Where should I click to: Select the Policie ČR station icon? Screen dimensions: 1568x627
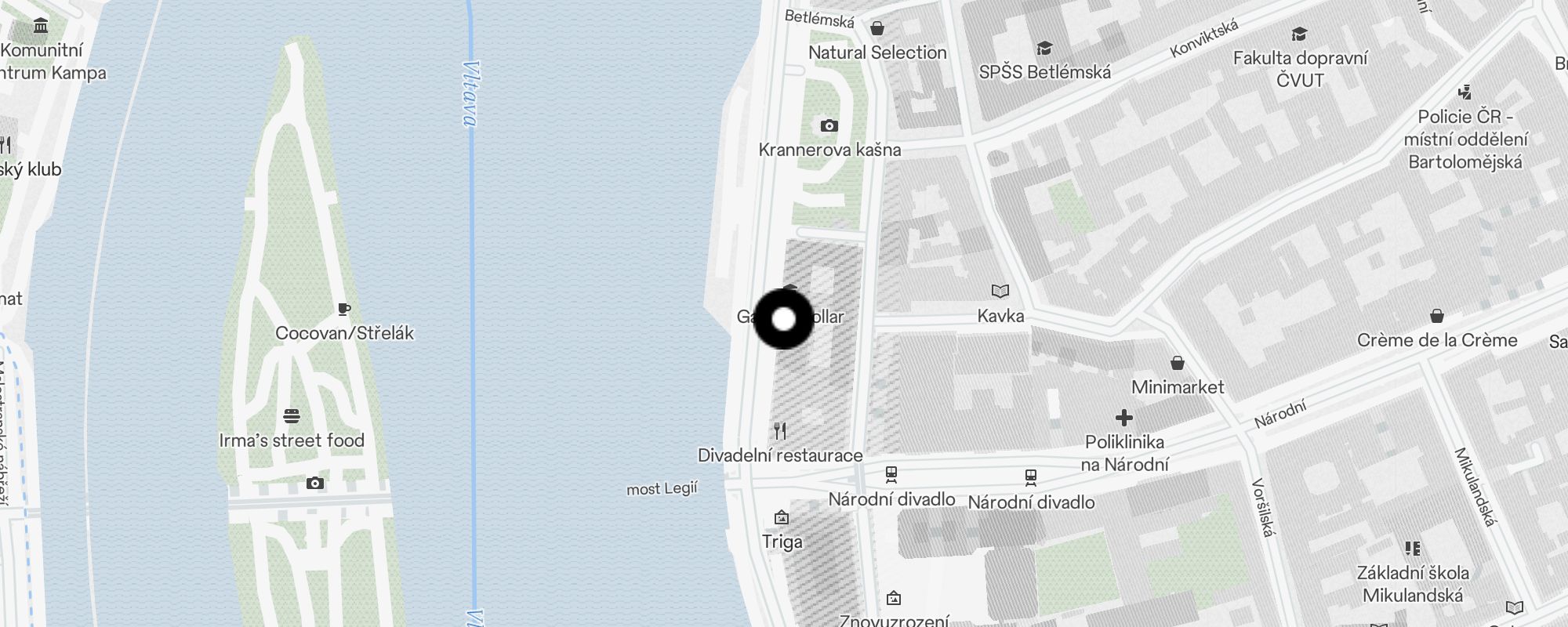coord(1465,92)
